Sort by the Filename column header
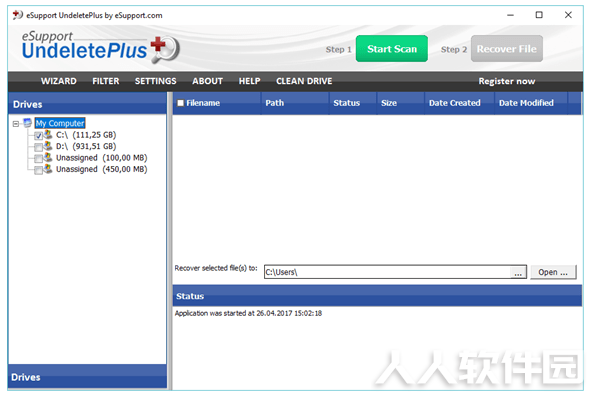The width and height of the screenshot is (589, 402). click(x=217, y=103)
